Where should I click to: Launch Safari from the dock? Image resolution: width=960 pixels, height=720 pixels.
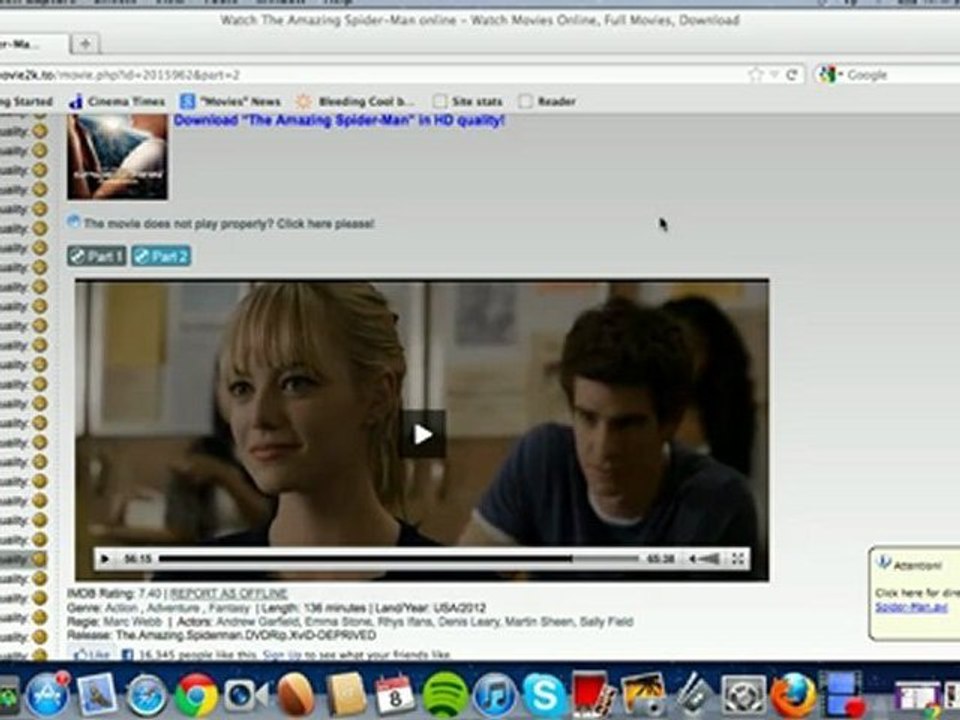click(x=146, y=696)
